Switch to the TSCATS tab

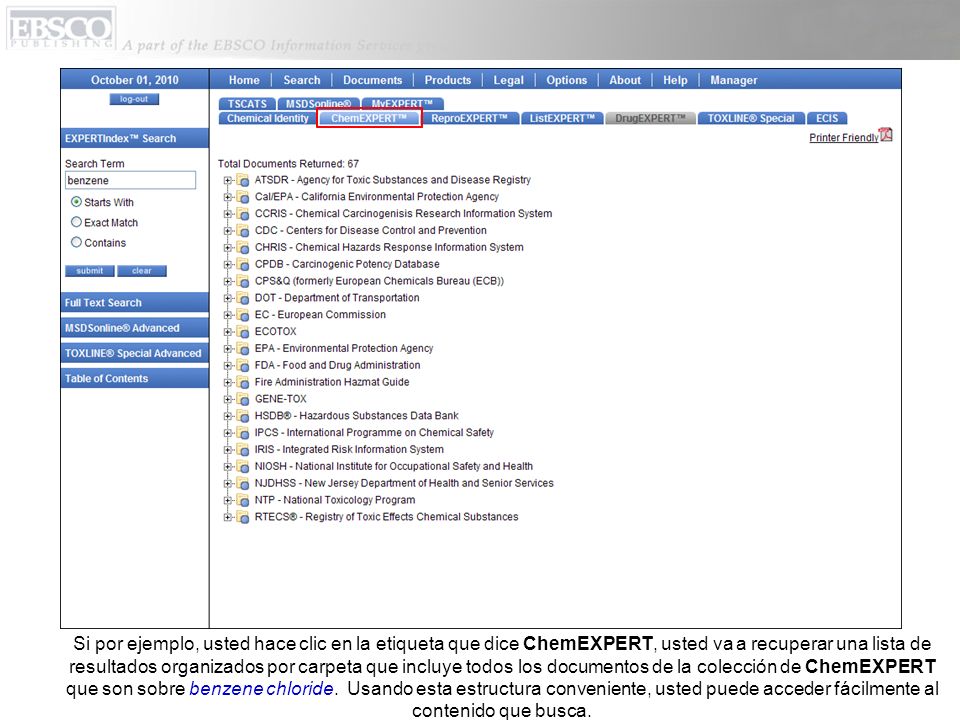[247, 103]
